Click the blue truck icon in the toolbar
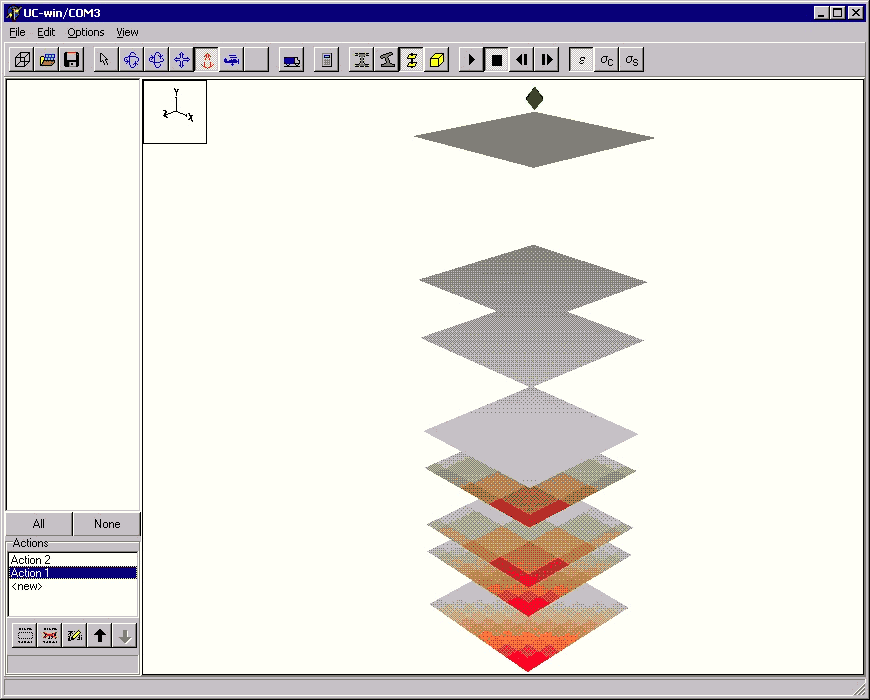Screen dimensions: 870x700 tap(291, 60)
